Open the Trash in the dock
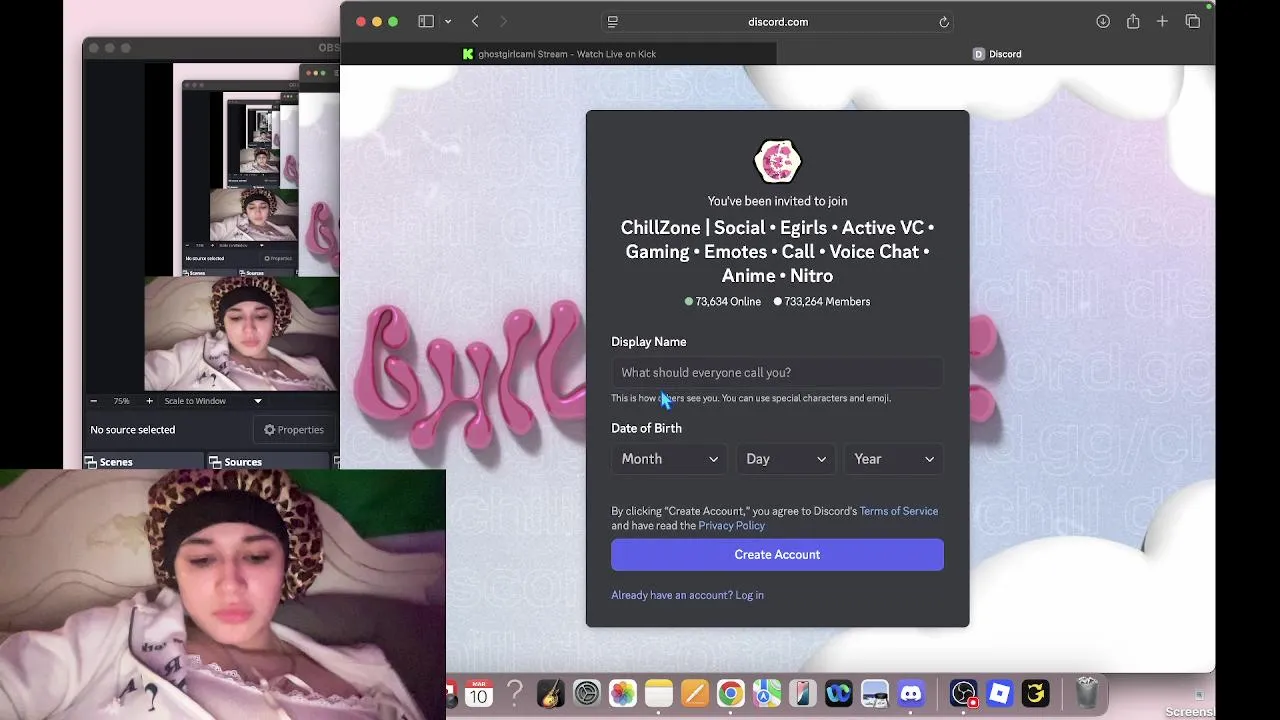Image resolution: width=1280 pixels, height=720 pixels. coord(1087,693)
